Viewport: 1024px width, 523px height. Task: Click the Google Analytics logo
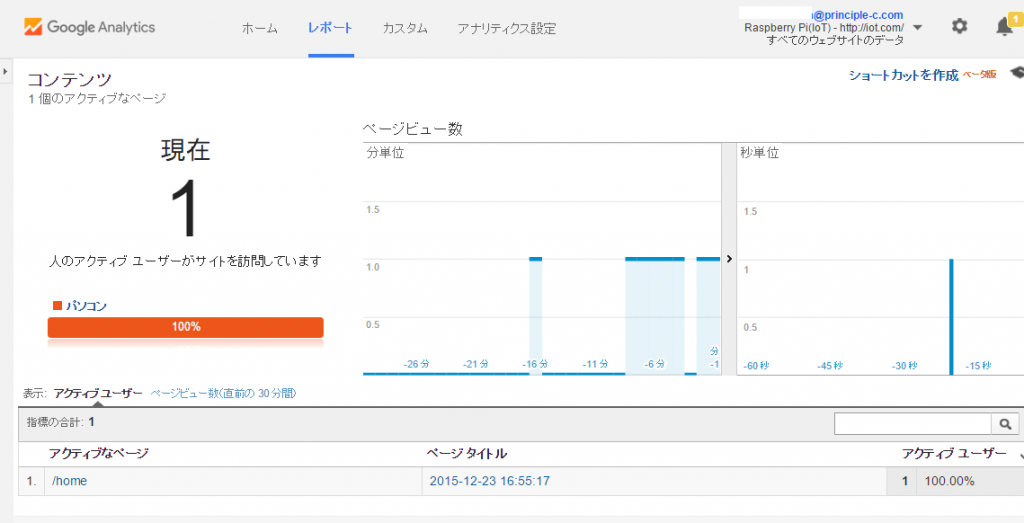[x=90, y=27]
